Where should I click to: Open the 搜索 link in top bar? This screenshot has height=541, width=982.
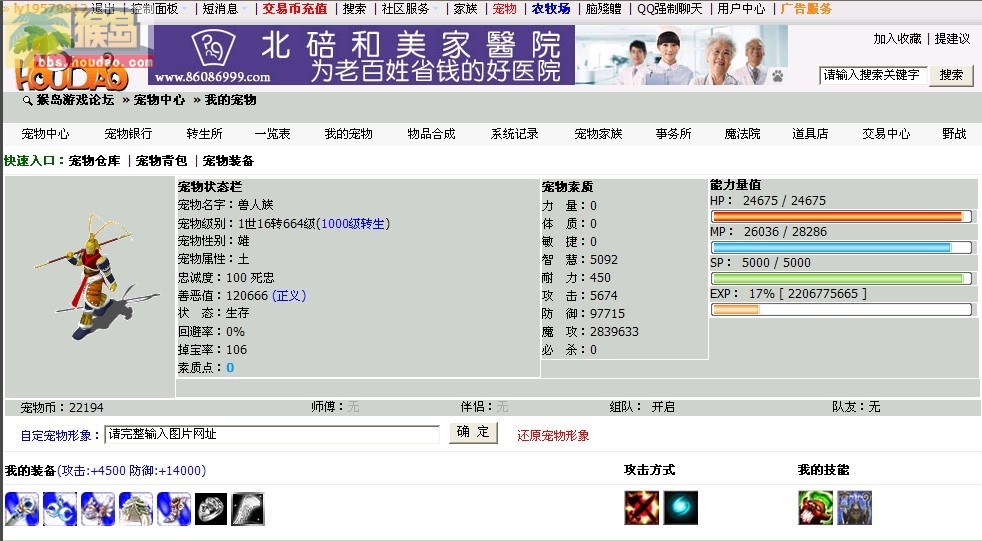[x=354, y=9]
